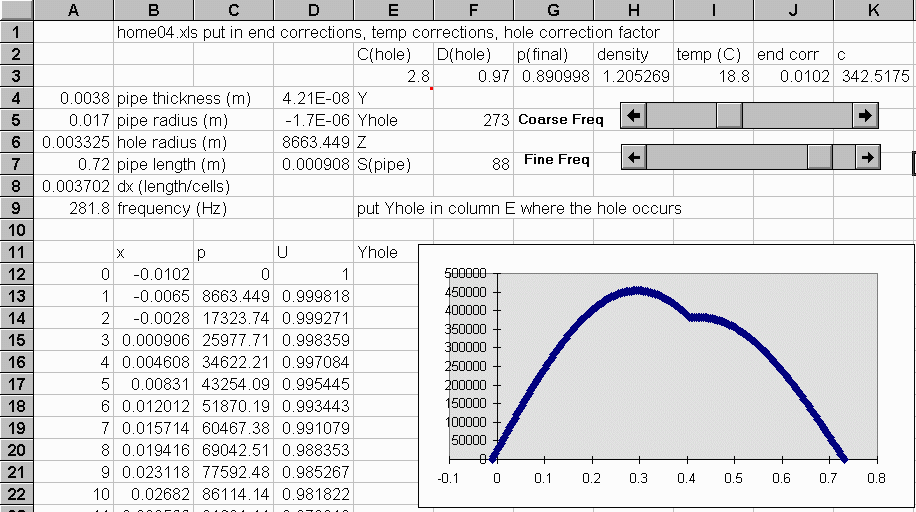This screenshot has height=512, width=916.
Task: Click the Fine Freq slider thumb
Action: (820, 157)
